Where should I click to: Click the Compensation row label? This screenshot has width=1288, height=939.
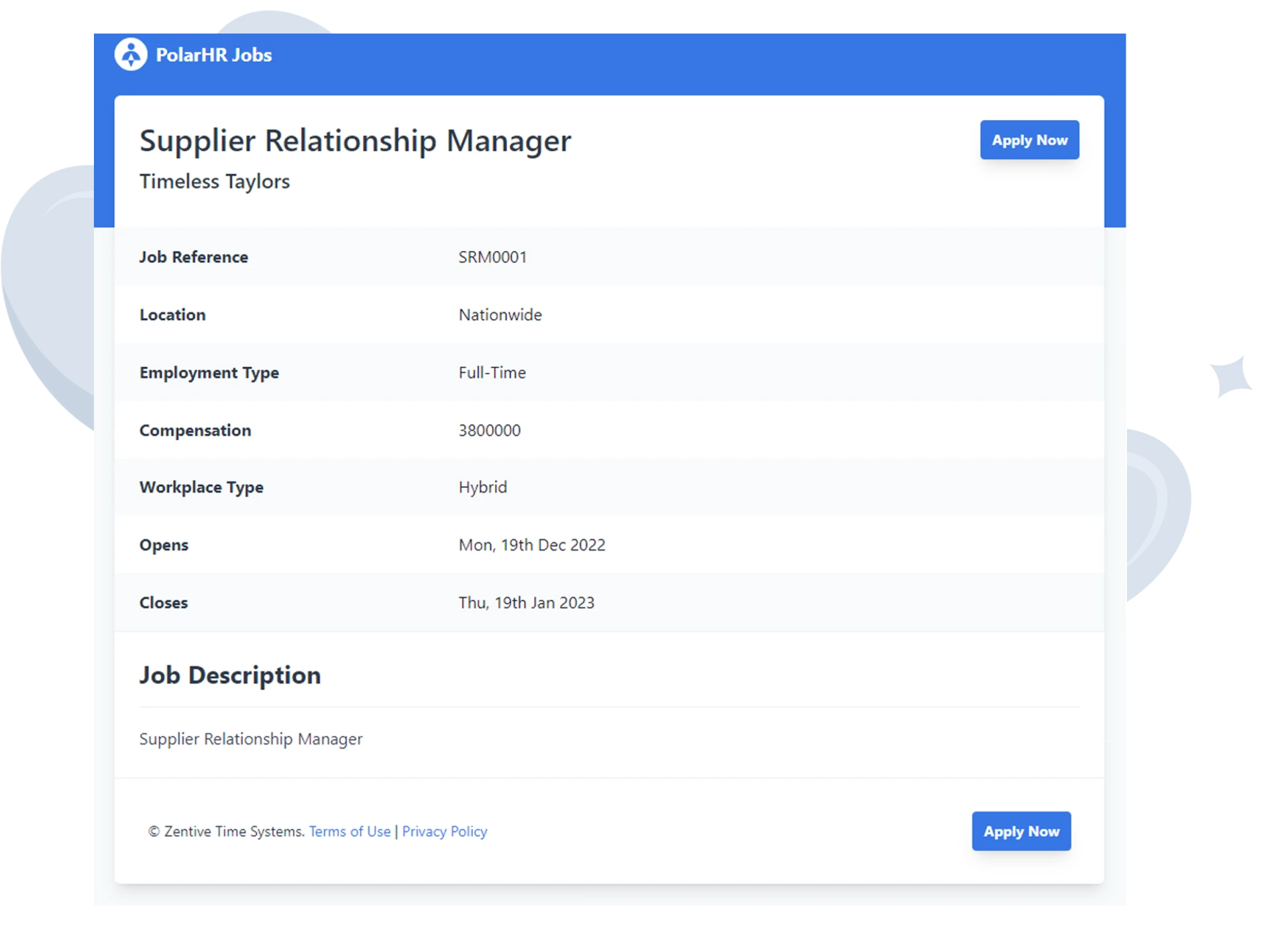tap(195, 430)
